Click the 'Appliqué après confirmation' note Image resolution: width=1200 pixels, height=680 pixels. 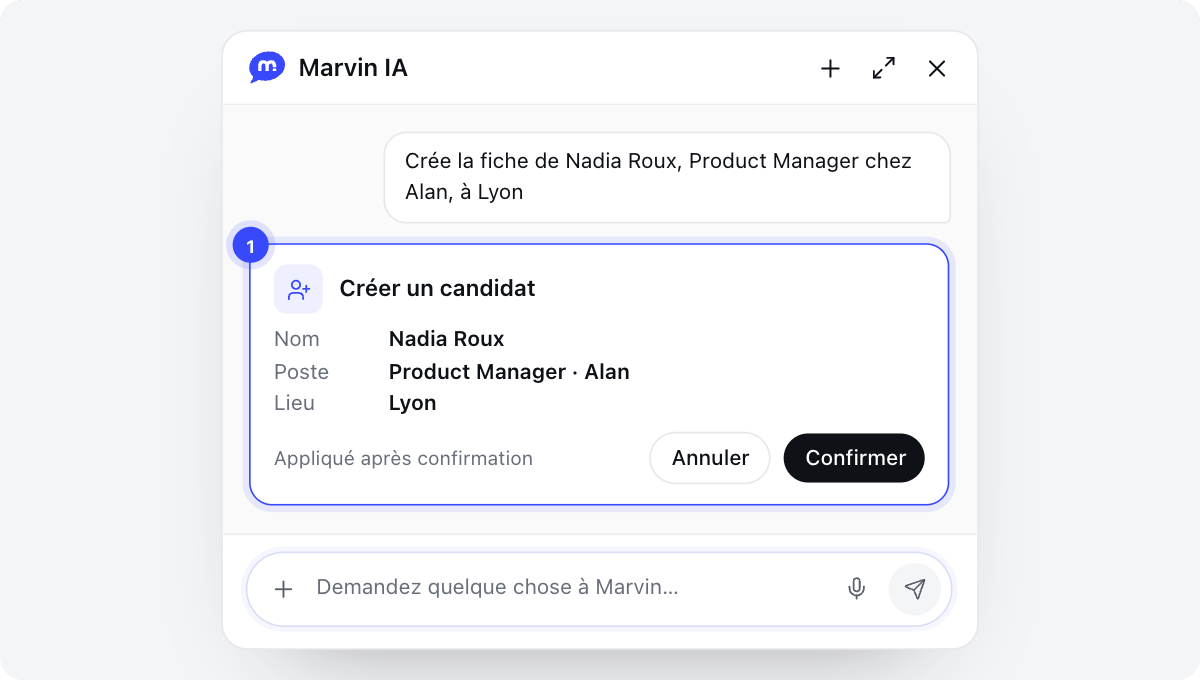coord(404,459)
